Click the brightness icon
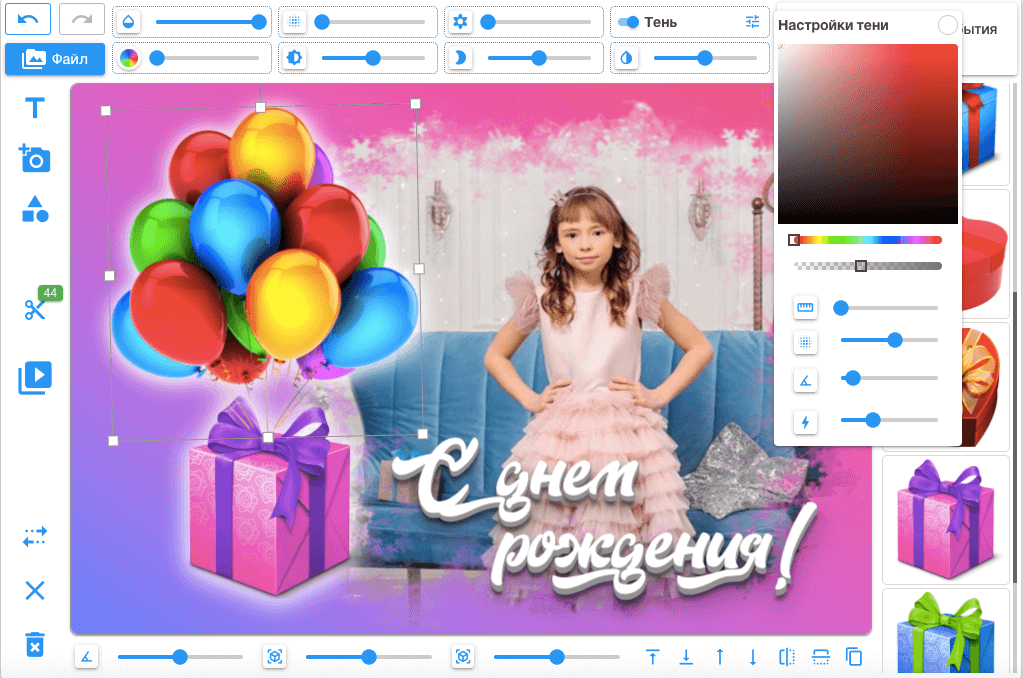Screen dimensions: 1023x678 [x=294, y=58]
